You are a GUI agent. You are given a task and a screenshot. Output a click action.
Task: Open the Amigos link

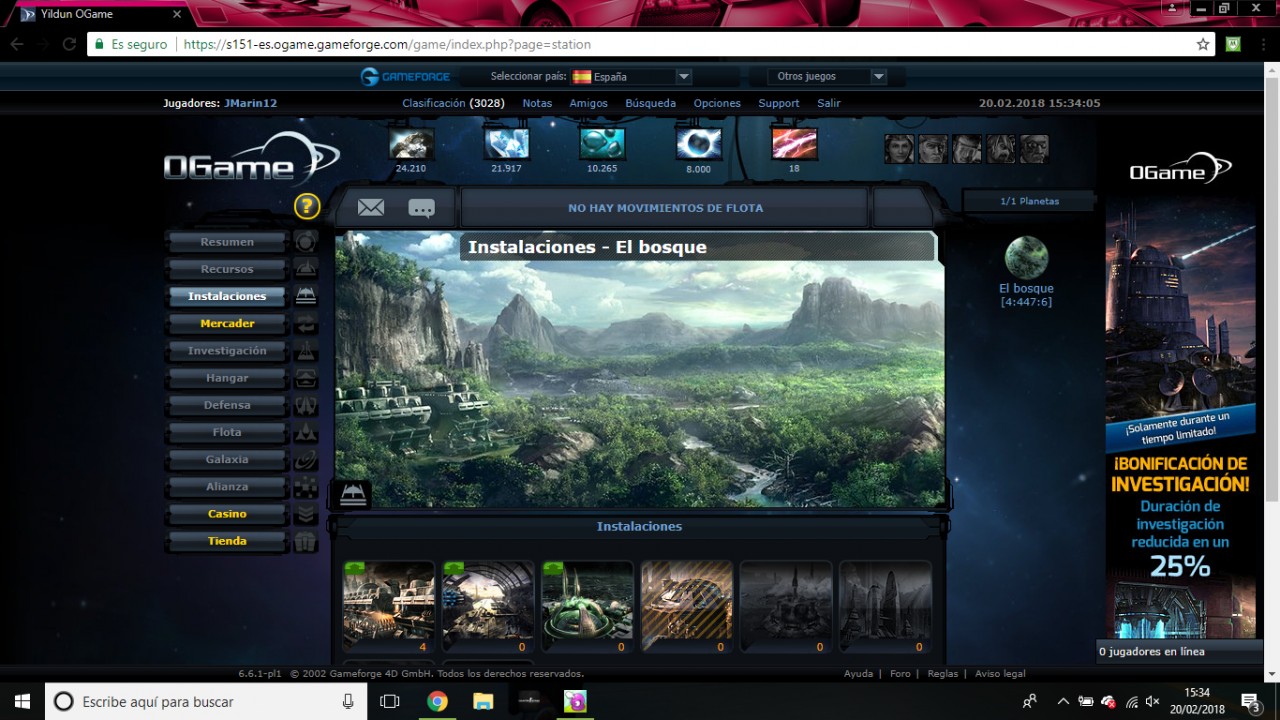588,103
